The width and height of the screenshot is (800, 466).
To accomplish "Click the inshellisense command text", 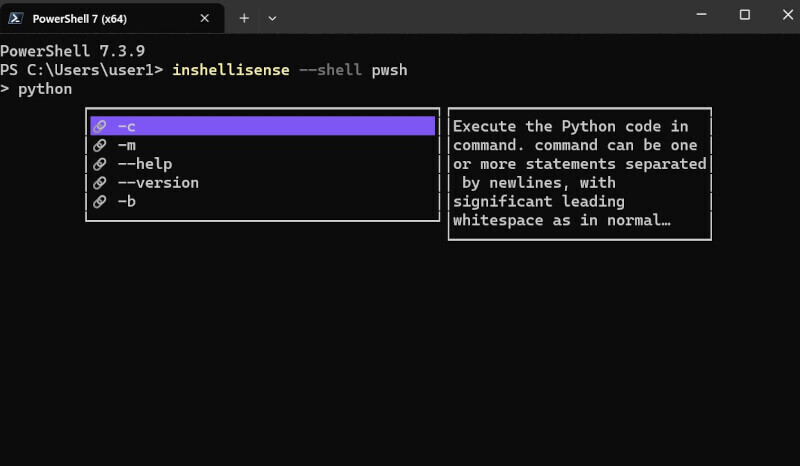I will (x=231, y=70).
